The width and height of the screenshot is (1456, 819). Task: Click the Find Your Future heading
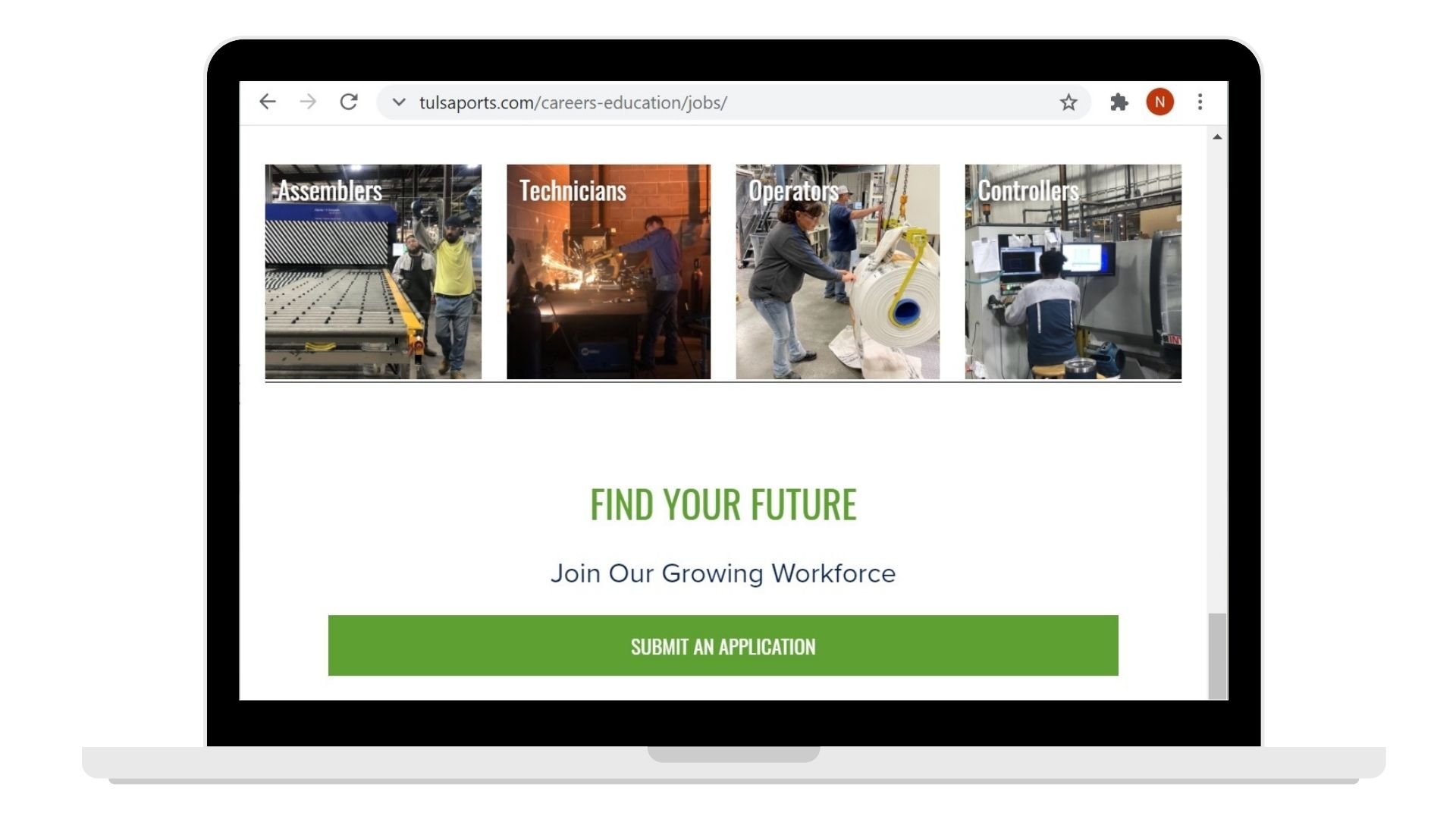pyautogui.click(x=723, y=504)
